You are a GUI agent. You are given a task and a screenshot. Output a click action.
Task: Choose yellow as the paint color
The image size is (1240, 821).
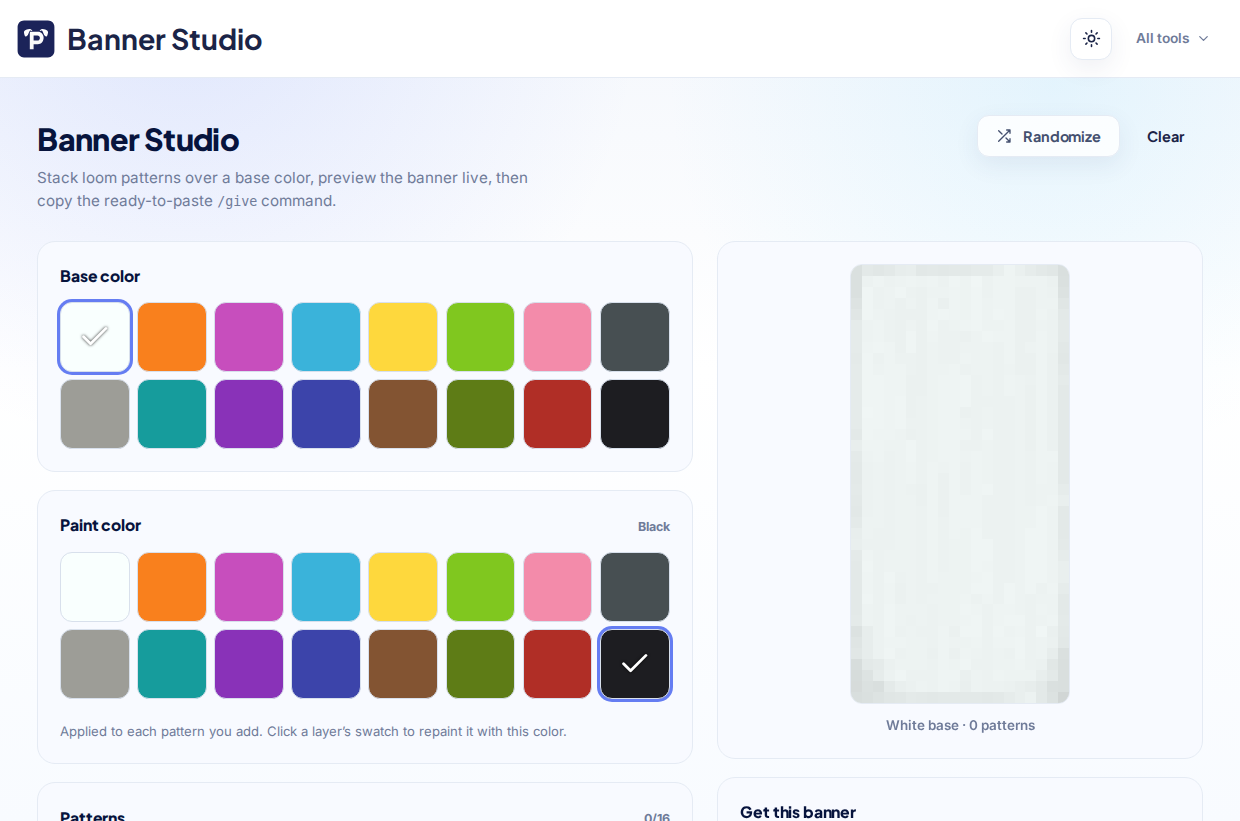tap(403, 587)
